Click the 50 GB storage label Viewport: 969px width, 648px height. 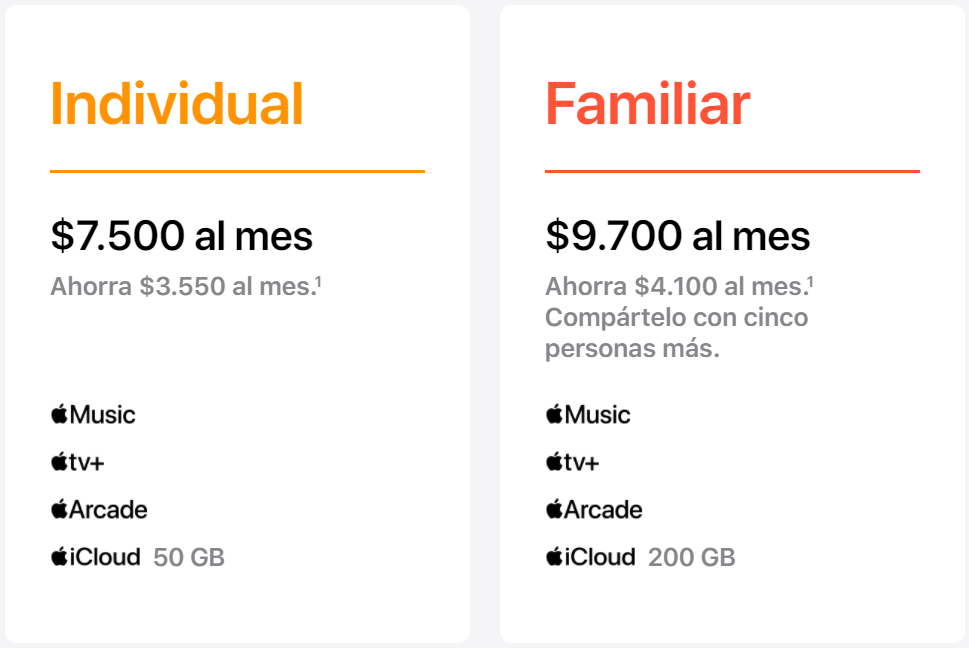point(189,557)
